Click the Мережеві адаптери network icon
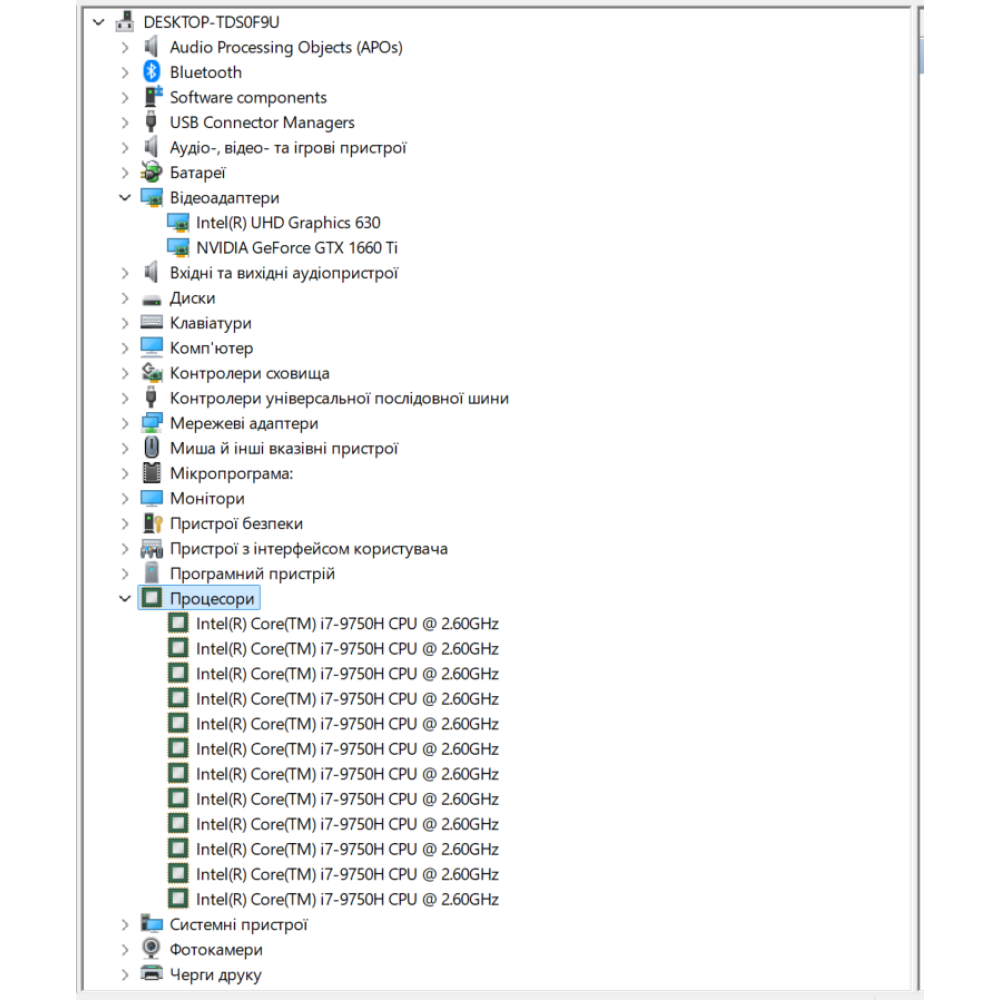This screenshot has height=1000, width=1000. [x=152, y=423]
